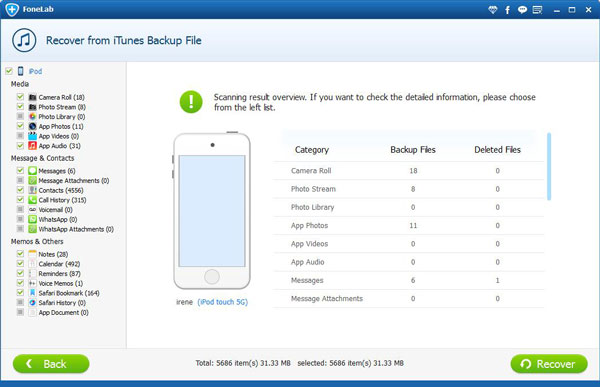Viewport: 600px width, 387px height.
Task: Toggle the Calendar checkbox
Action: coord(20,263)
